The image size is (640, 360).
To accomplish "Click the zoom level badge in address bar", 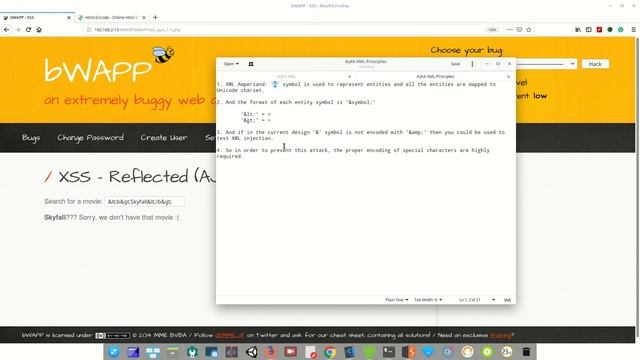I will click(x=492, y=29).
